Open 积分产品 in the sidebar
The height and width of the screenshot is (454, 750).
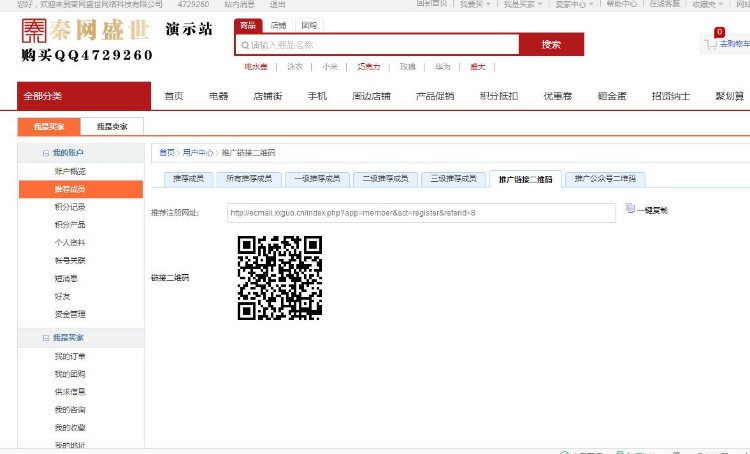[x=70, y=225]
